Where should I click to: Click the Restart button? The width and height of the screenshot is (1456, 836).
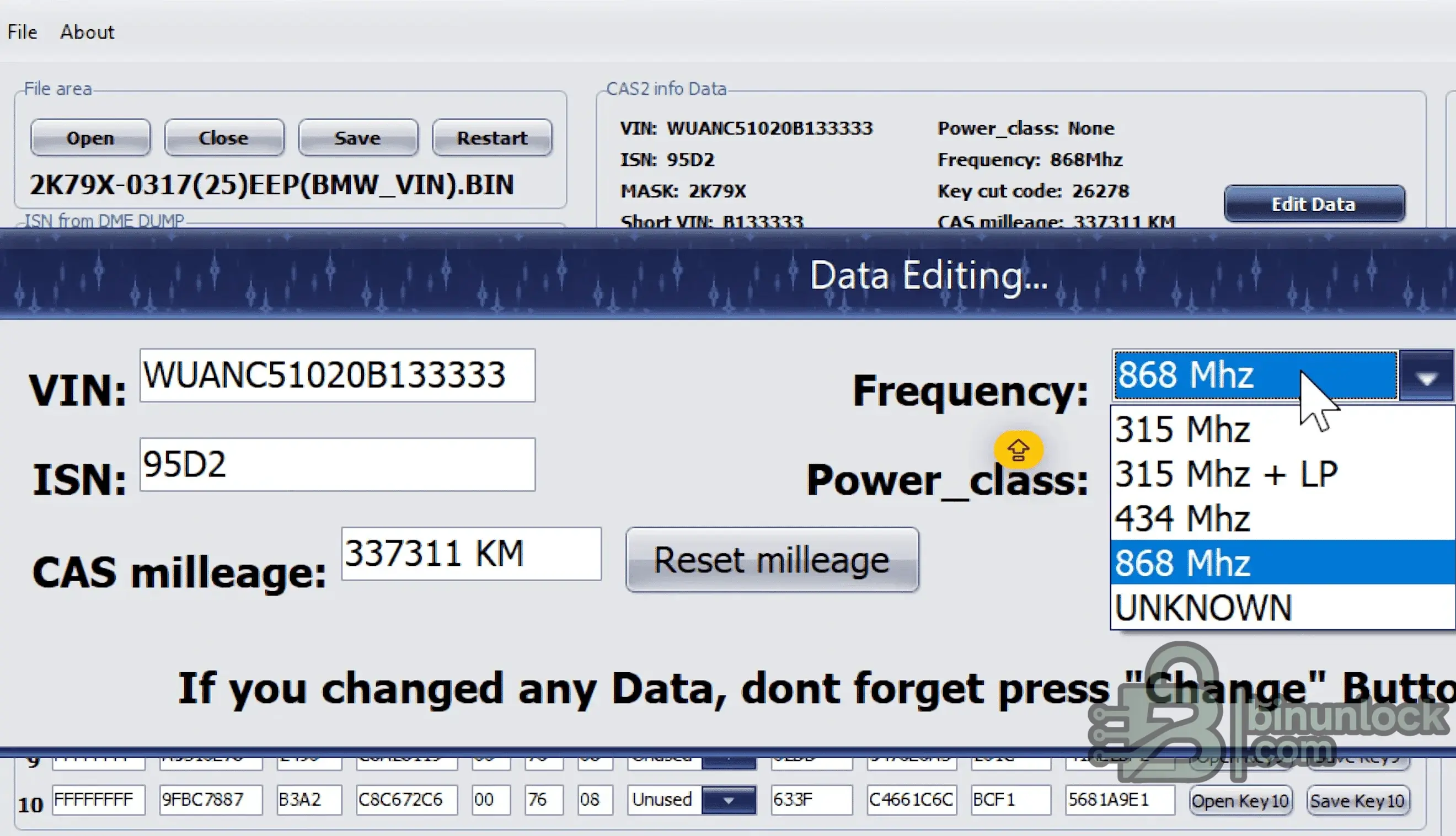tap(492, 138)
